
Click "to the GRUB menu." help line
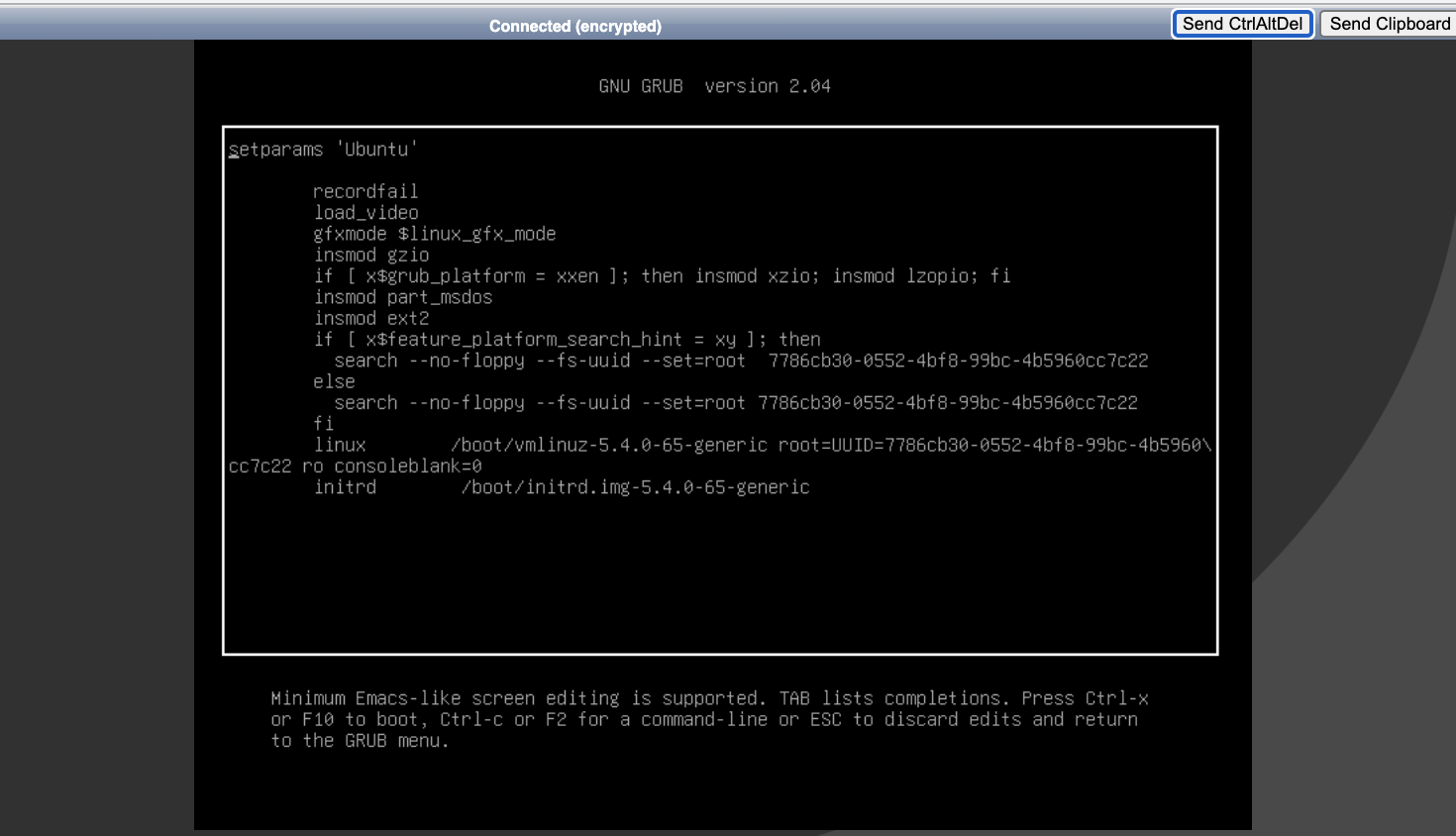361,741
